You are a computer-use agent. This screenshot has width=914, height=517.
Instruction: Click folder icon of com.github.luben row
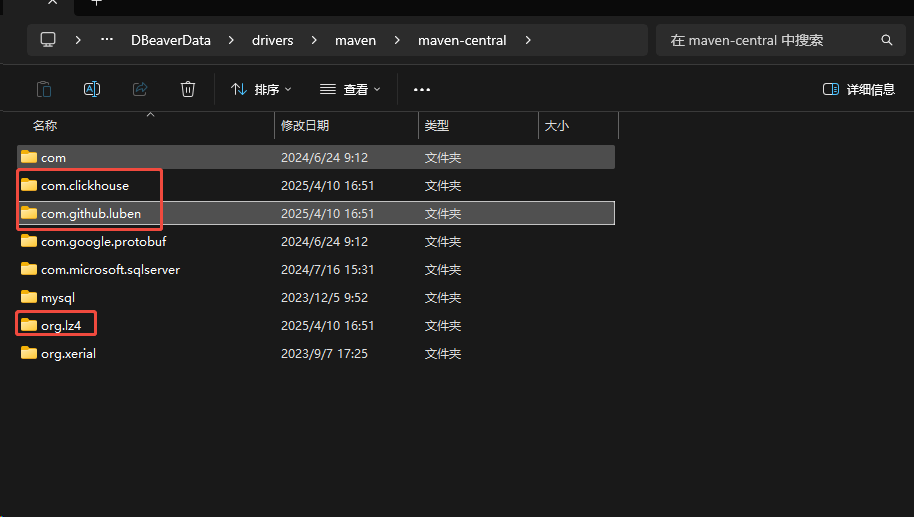click(x=29, y=213)
